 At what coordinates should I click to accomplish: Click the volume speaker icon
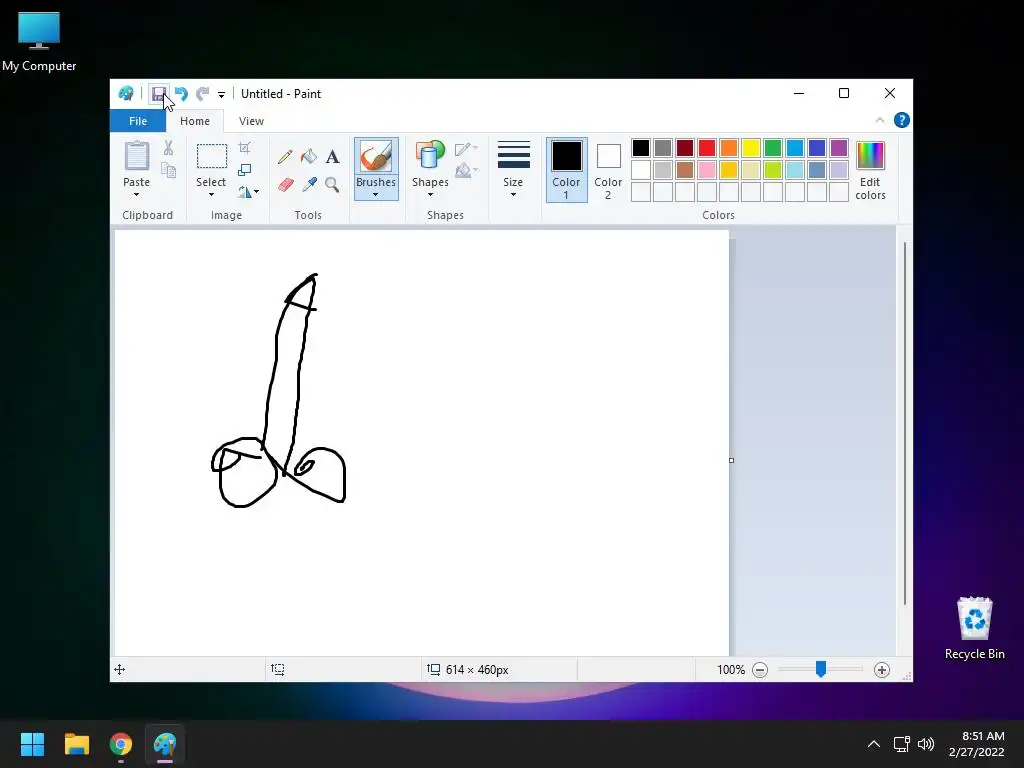coord(925,744)
